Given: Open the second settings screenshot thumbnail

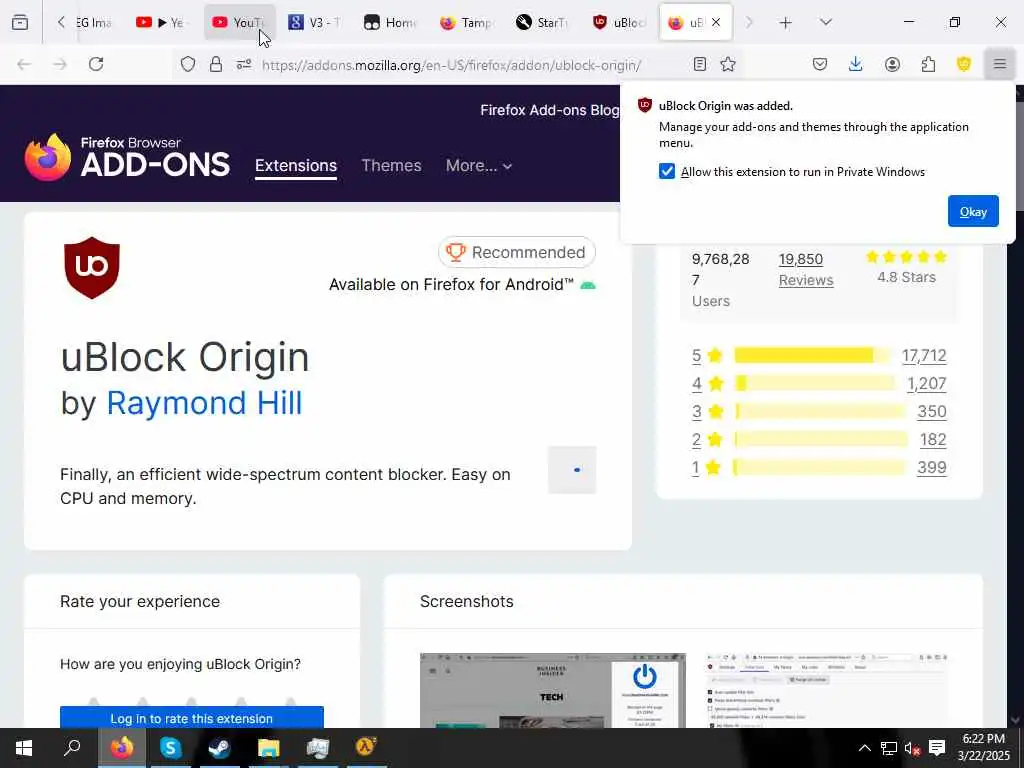Looking at the screenshot, I should (x=827, y=690).
